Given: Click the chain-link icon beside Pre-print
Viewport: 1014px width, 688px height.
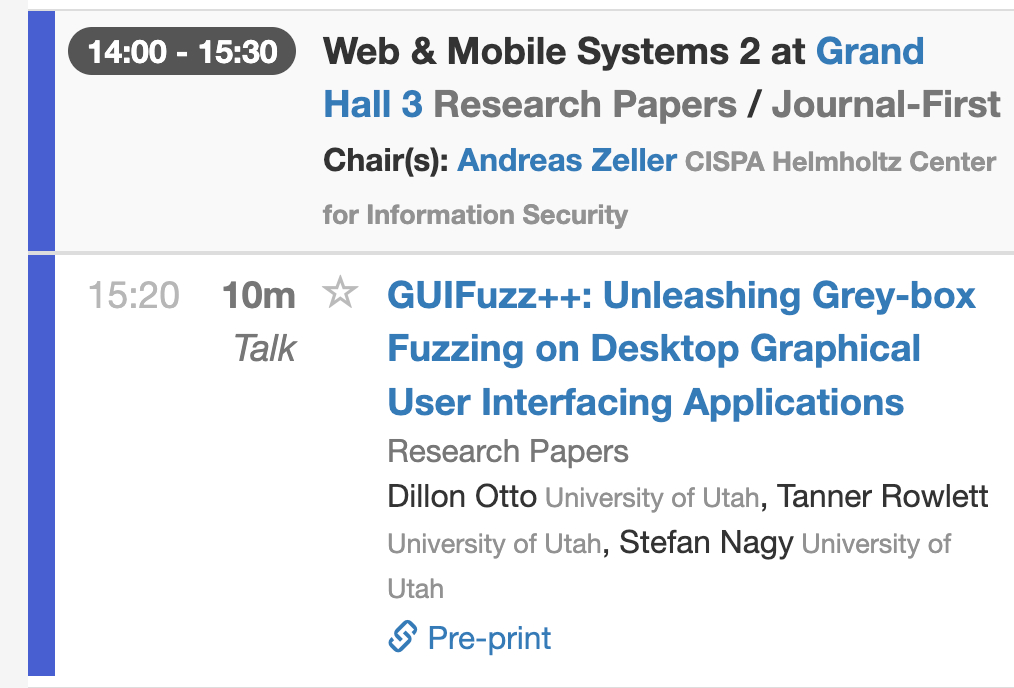Looking at the screenshot, I should coord(402,637).
